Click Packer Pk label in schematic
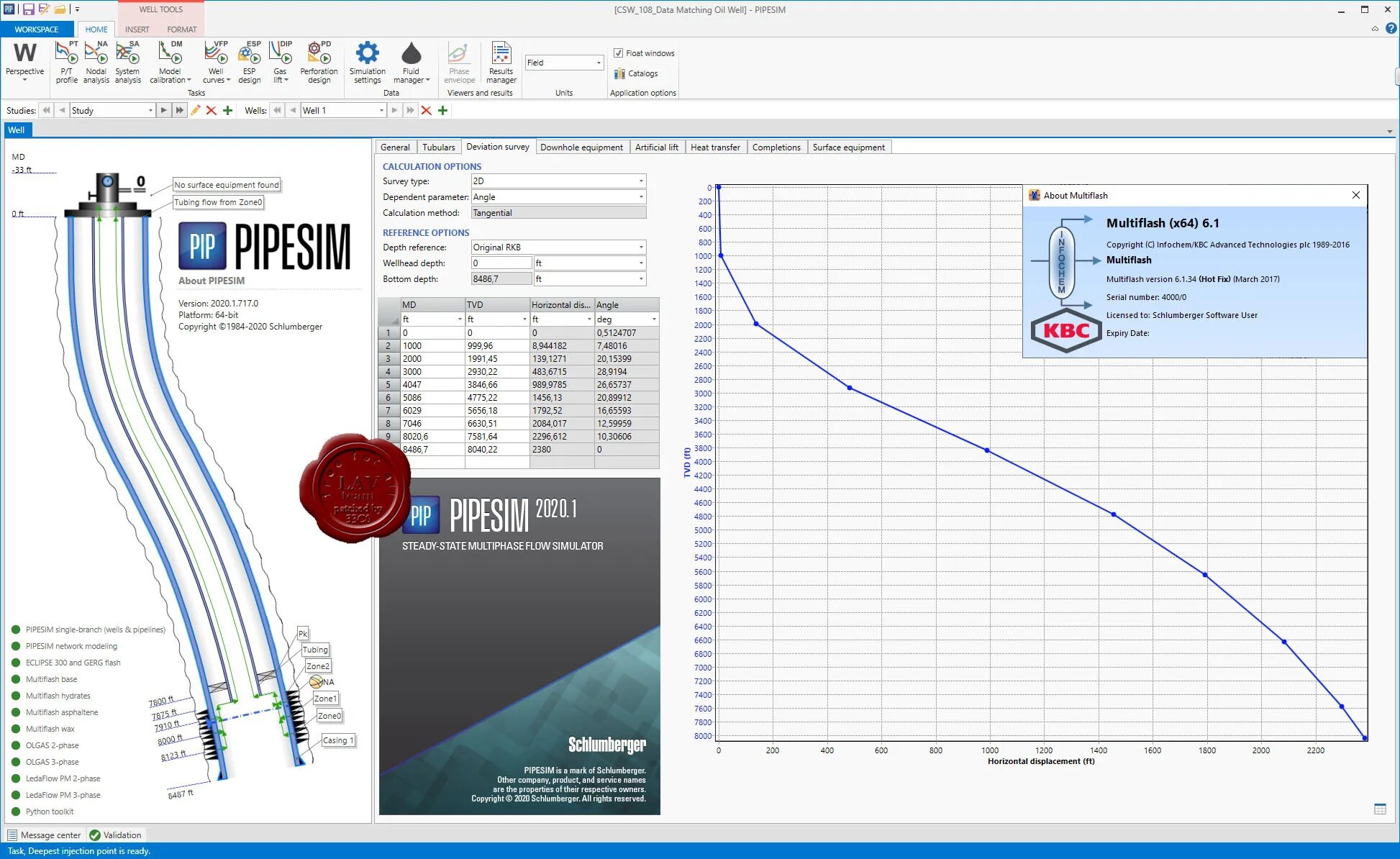This screenshot has height=859, width=1400. click(303, 634)
